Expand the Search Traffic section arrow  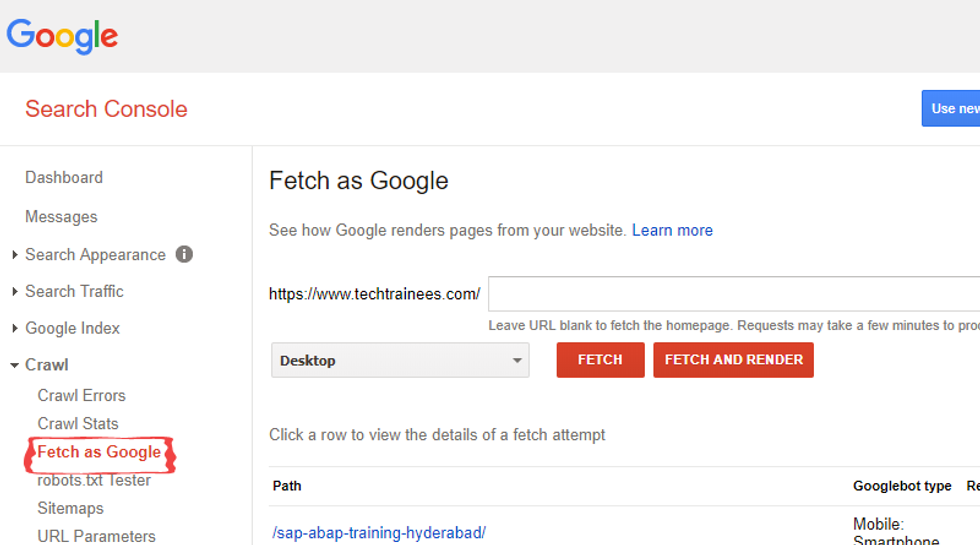14,291
